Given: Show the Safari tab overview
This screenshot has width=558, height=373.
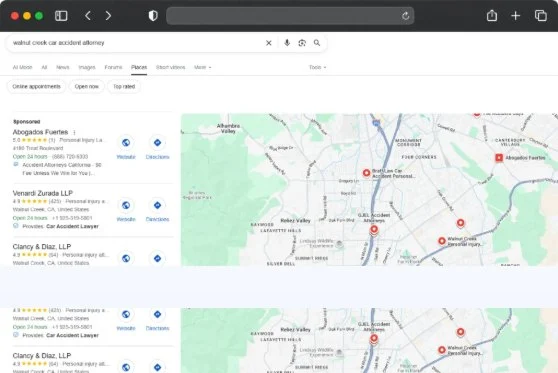Looking at the screenshot, I should pos(541,16).
